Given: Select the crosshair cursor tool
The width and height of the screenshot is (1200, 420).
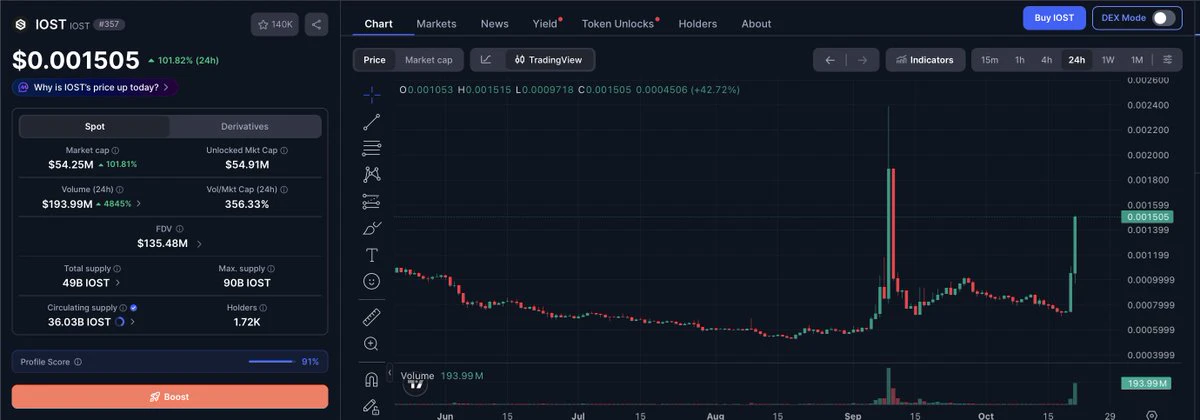Looking at the screenshot, I should 371,95.
